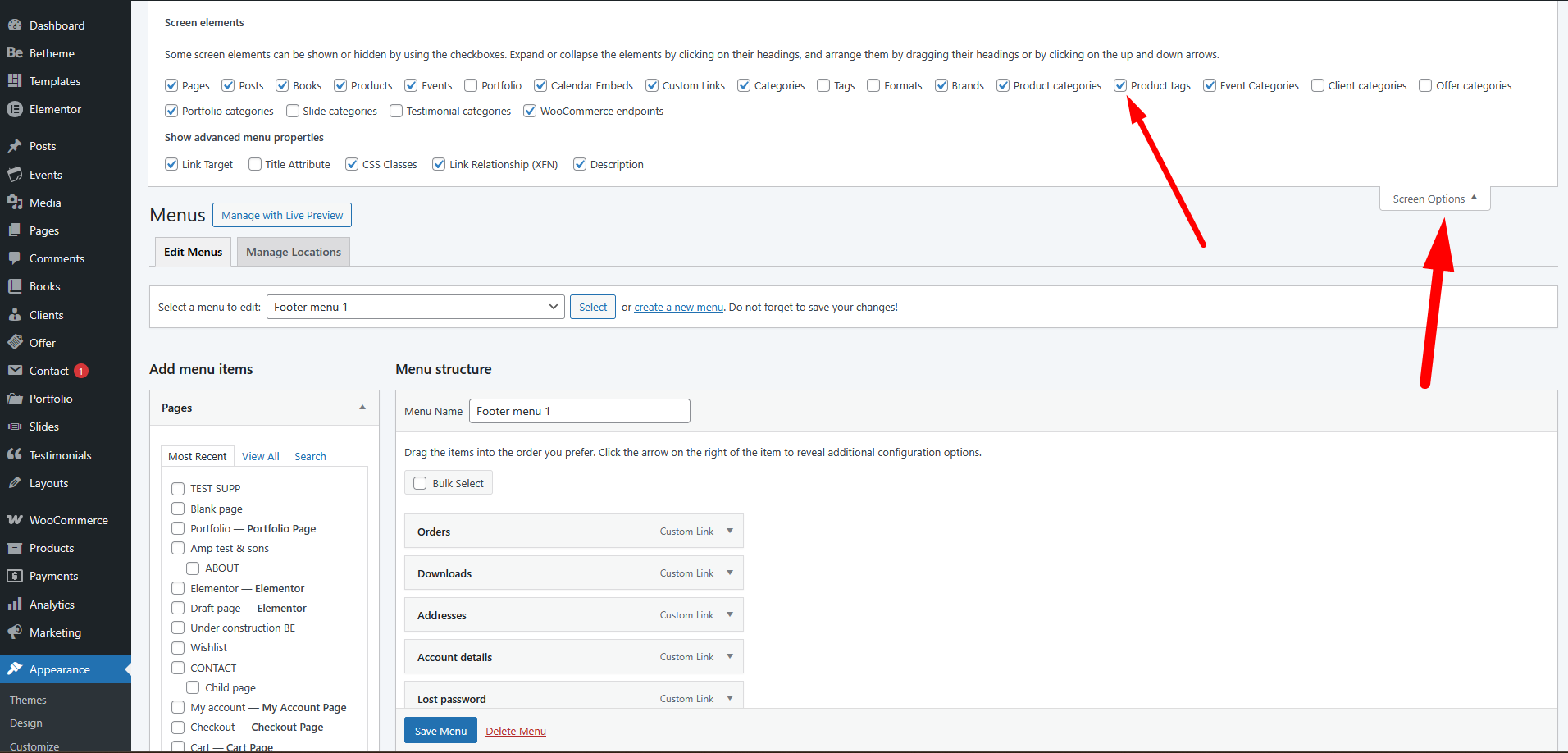Image resolution: width=1568 pixels, height=753 pixels.
Task: Expand the Orders menu item arrow
Action: [x=730, y=531]
